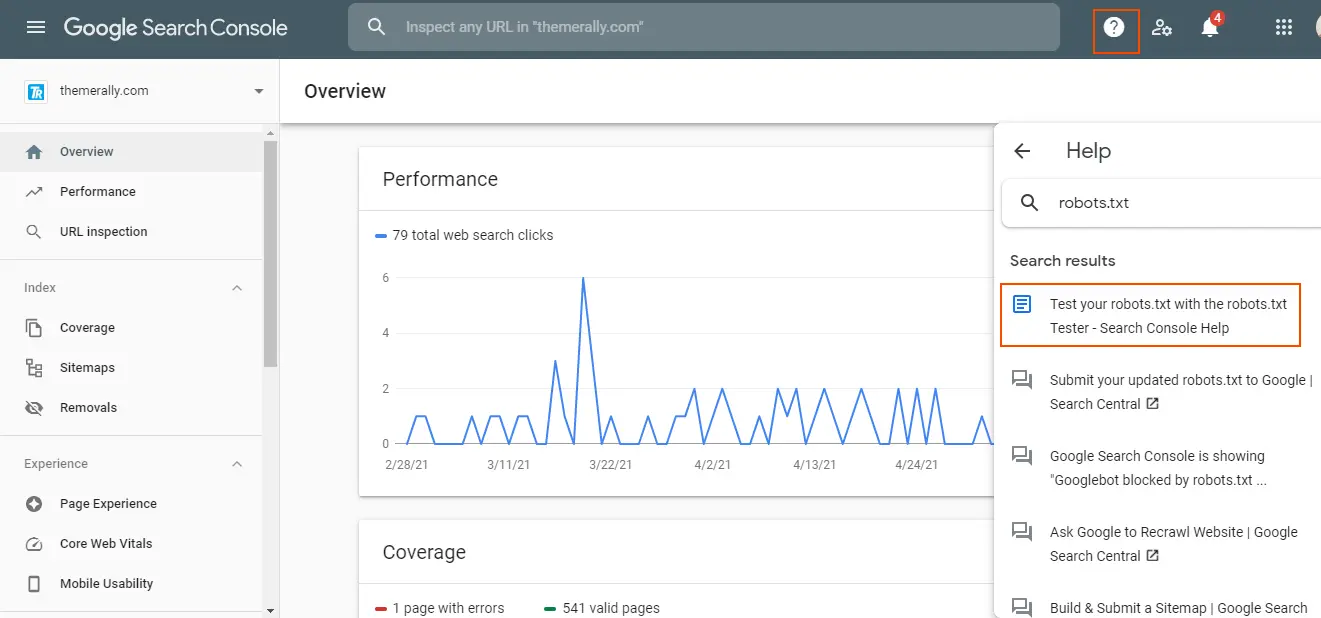Click forum icon beside Build & Submit a Sitemap

coord(1021,607)
